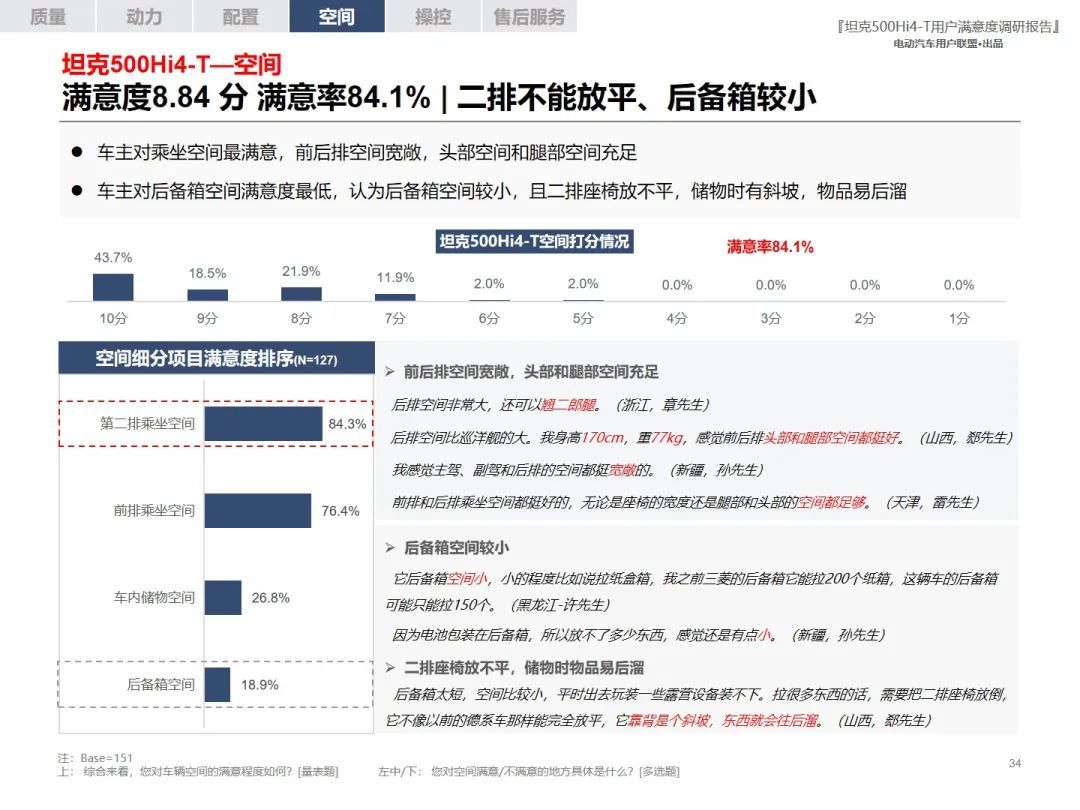Click the bar above the 9分 label
This screenshot has width=1080, height=810.
[x=207, y=295]
